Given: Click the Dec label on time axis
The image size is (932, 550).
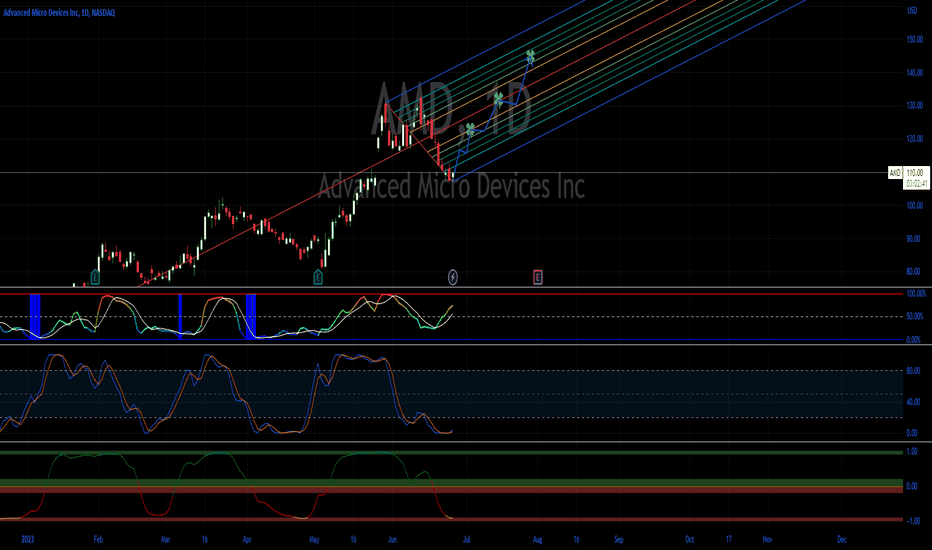Looking at the screenshot, I should click(842, 539).
